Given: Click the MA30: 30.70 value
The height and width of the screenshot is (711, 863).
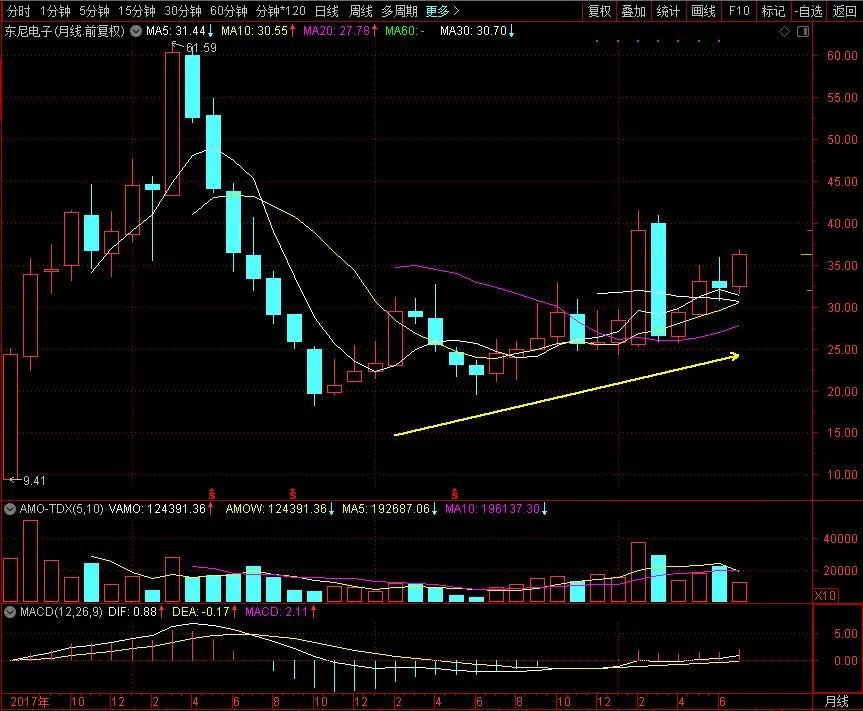Looking at the screenshot, I should pyautogui.click(x=477, y=31).
